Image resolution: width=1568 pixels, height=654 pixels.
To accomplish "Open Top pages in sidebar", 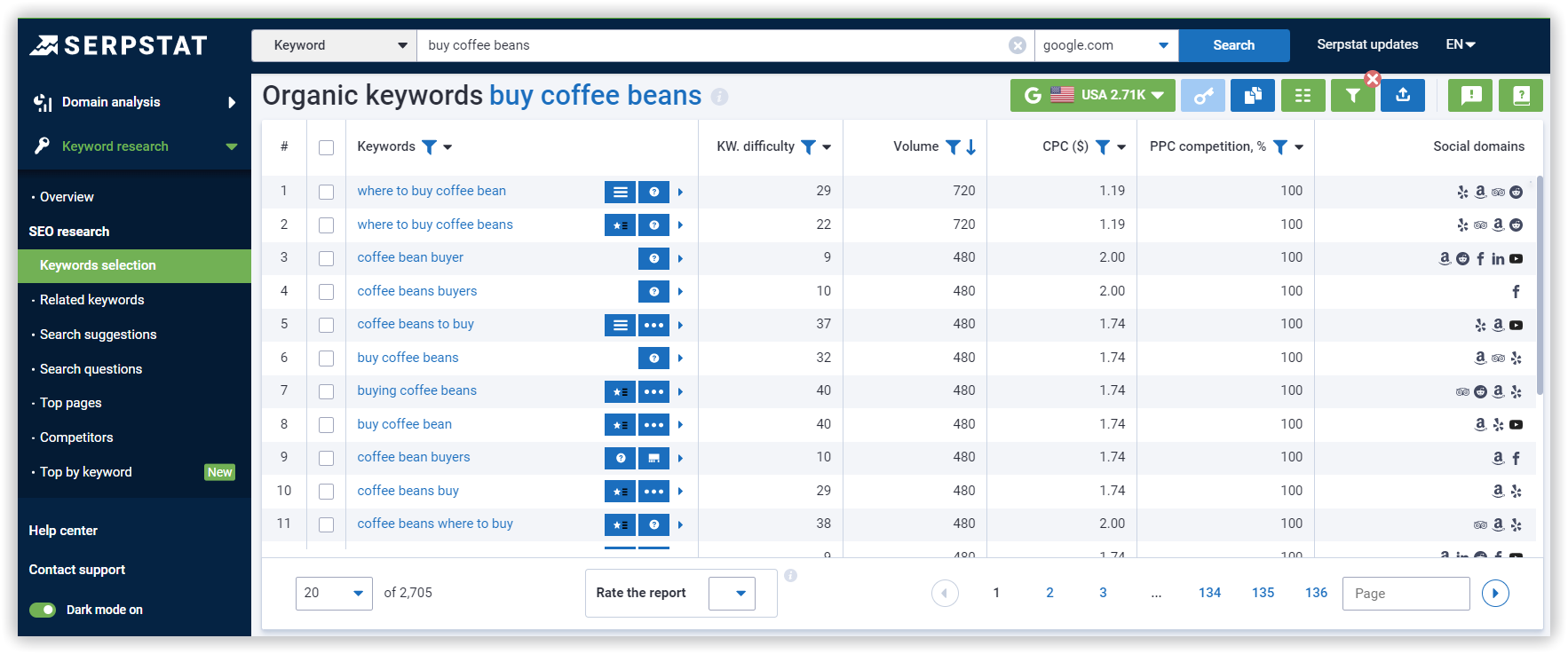I will pos(70,403).
